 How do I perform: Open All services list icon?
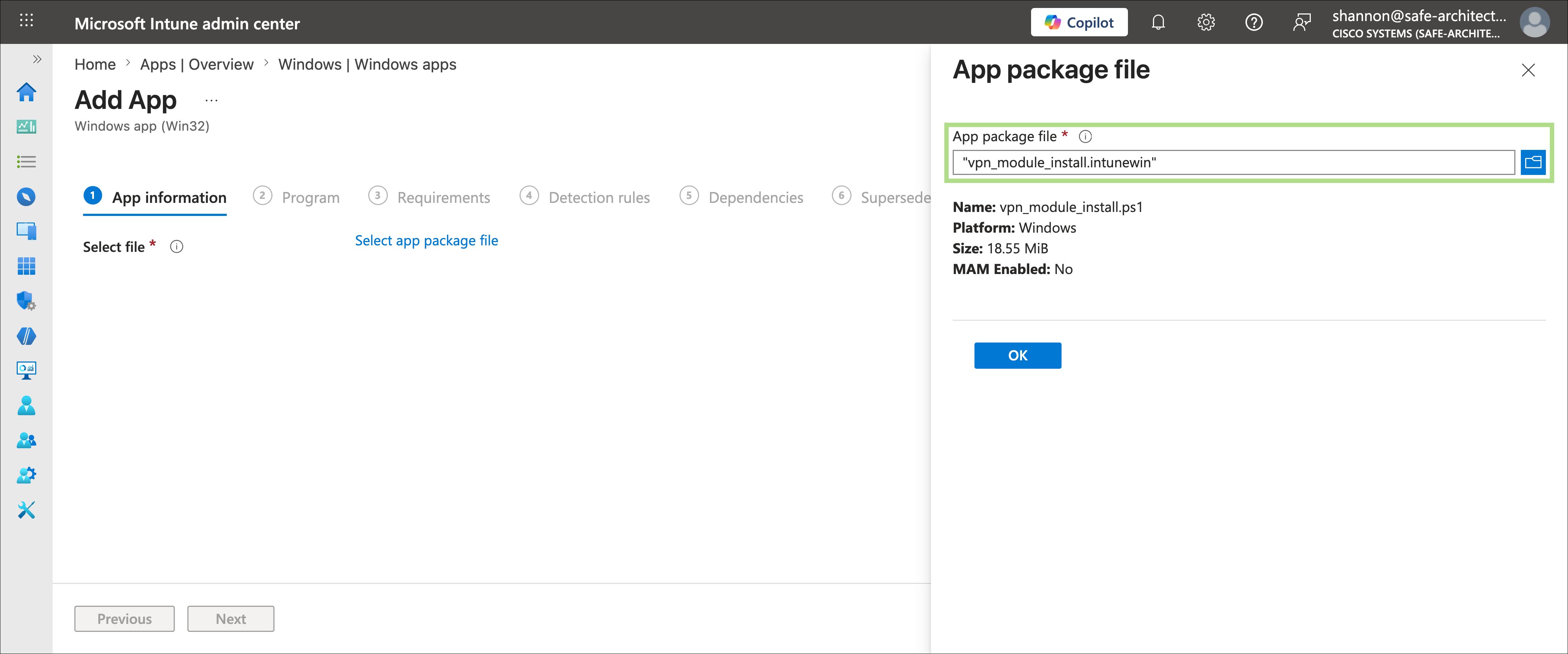click(x=26, y=162)
